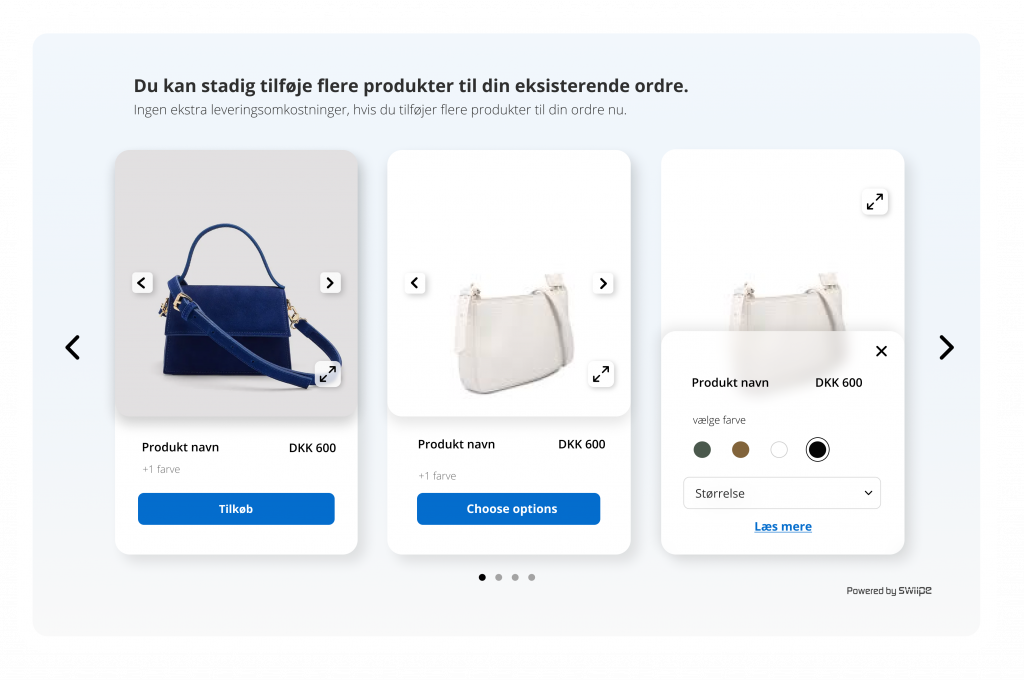
Task: Show previous image of blue handbag
Action: click(142, 283)
